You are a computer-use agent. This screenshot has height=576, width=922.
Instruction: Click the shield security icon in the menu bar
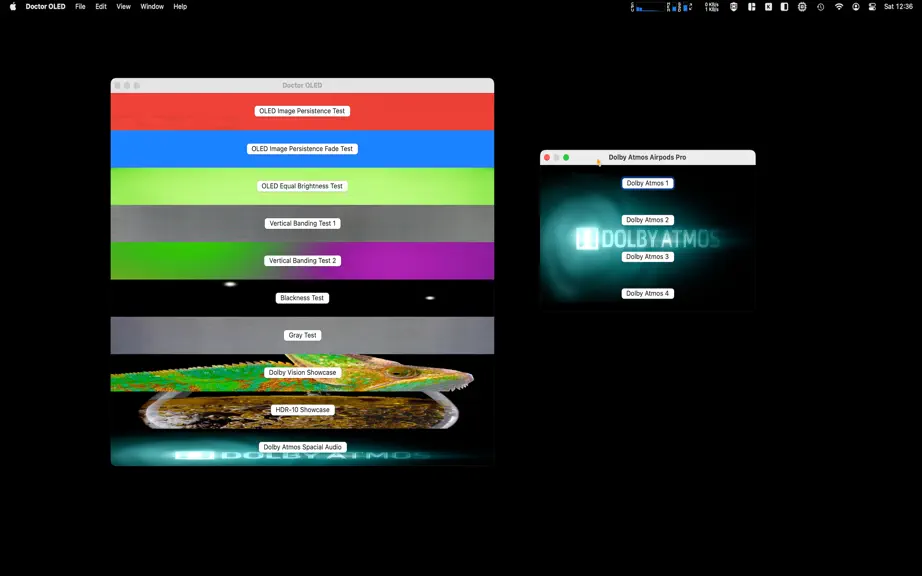[x=734, y=7]
